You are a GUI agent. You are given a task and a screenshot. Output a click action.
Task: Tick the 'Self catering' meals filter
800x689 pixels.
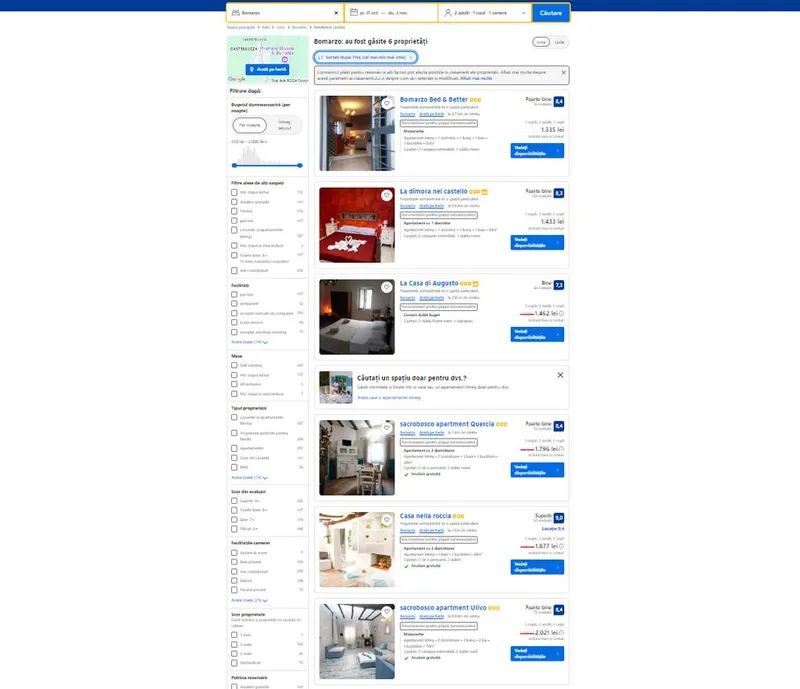coord(234,365)
